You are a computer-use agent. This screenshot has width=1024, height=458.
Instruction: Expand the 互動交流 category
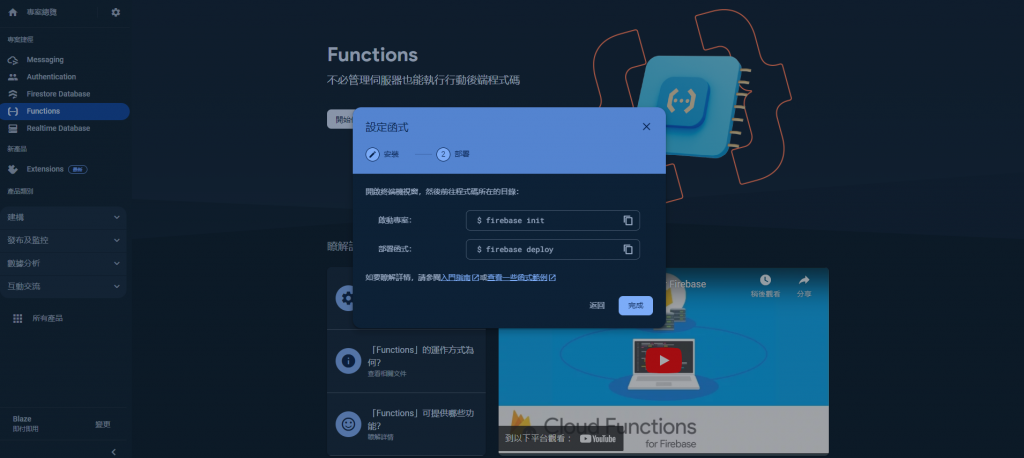(x=63, y=286)
